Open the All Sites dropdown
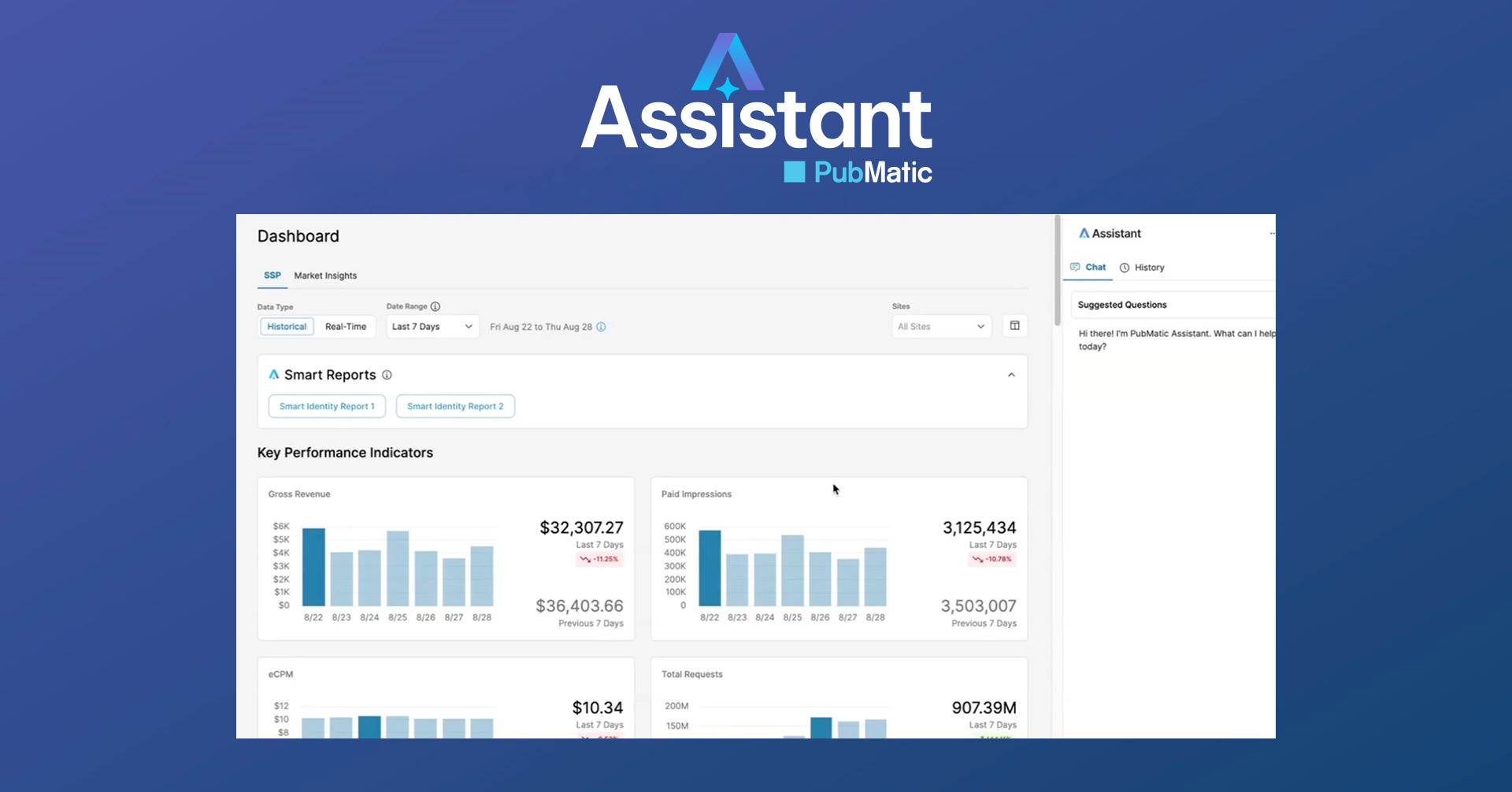 (x=940, y=326)
